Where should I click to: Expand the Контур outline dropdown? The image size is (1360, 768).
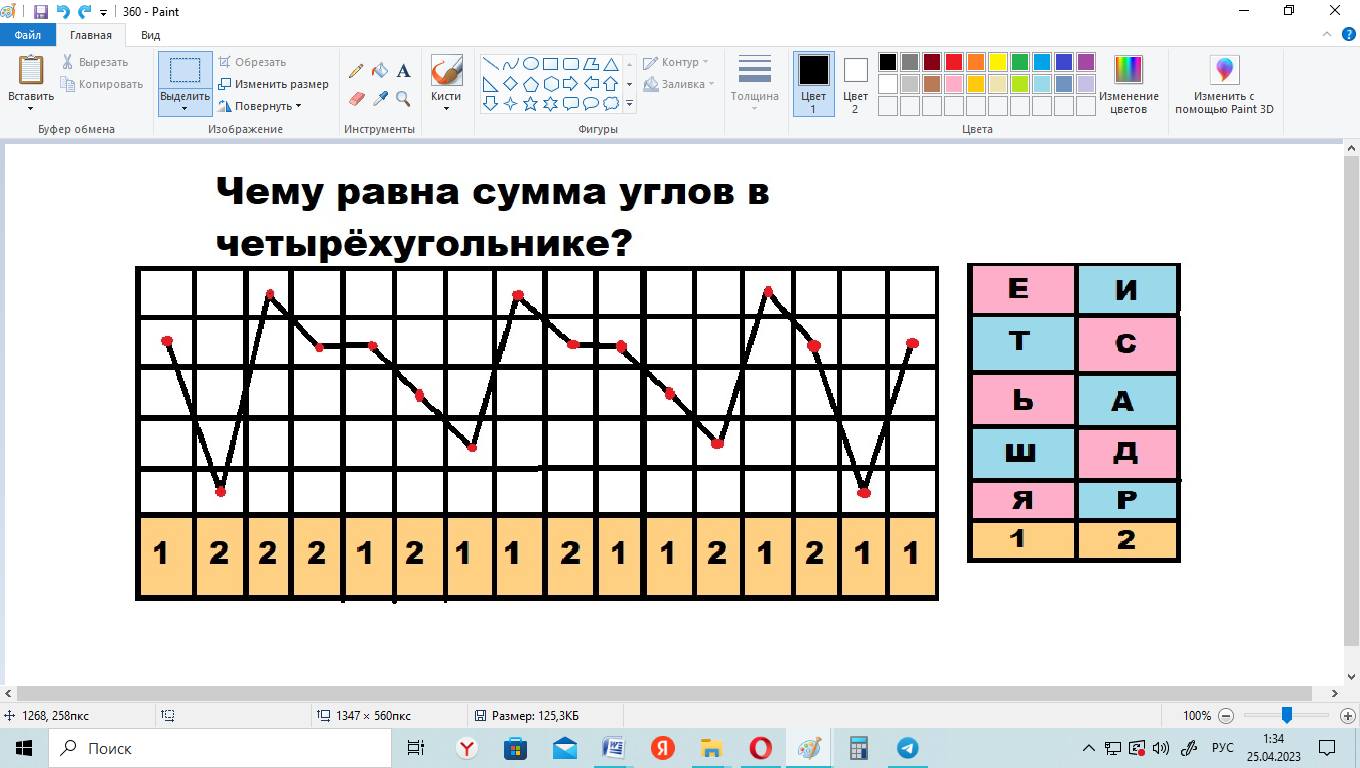pos(677,62)
